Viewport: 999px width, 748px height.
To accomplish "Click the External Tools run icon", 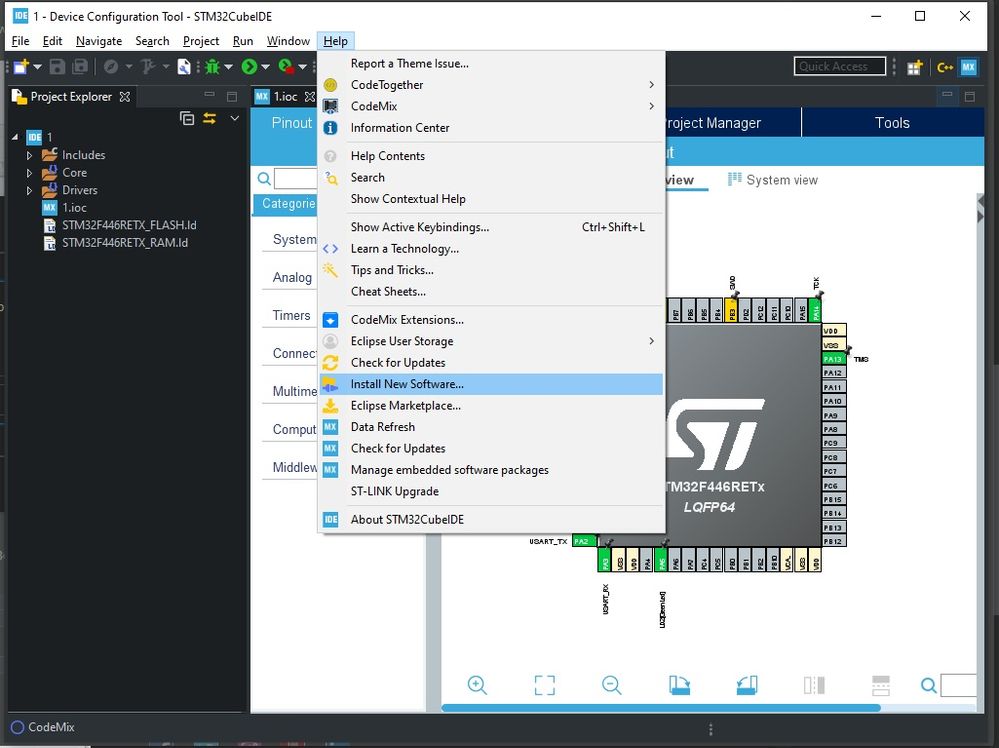I will point(286,66).
